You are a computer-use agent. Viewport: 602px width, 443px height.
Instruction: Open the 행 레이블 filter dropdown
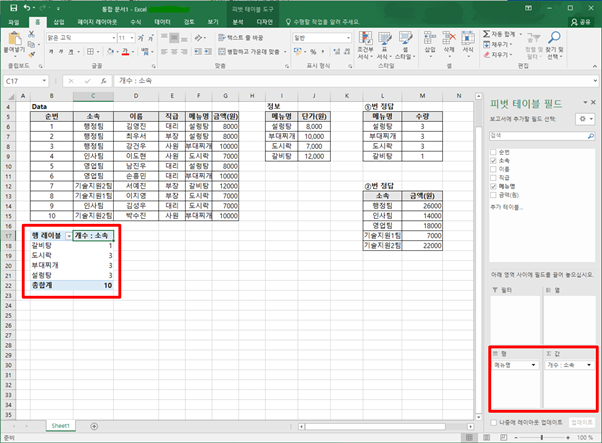click(69, 236)
